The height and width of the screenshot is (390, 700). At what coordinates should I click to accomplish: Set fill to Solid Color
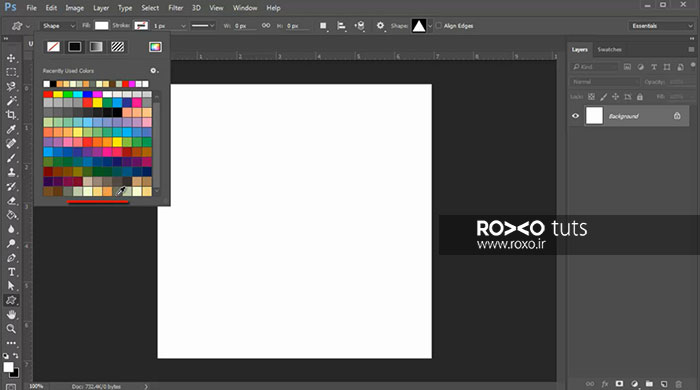pyautogui.click(x=75, y=47)
